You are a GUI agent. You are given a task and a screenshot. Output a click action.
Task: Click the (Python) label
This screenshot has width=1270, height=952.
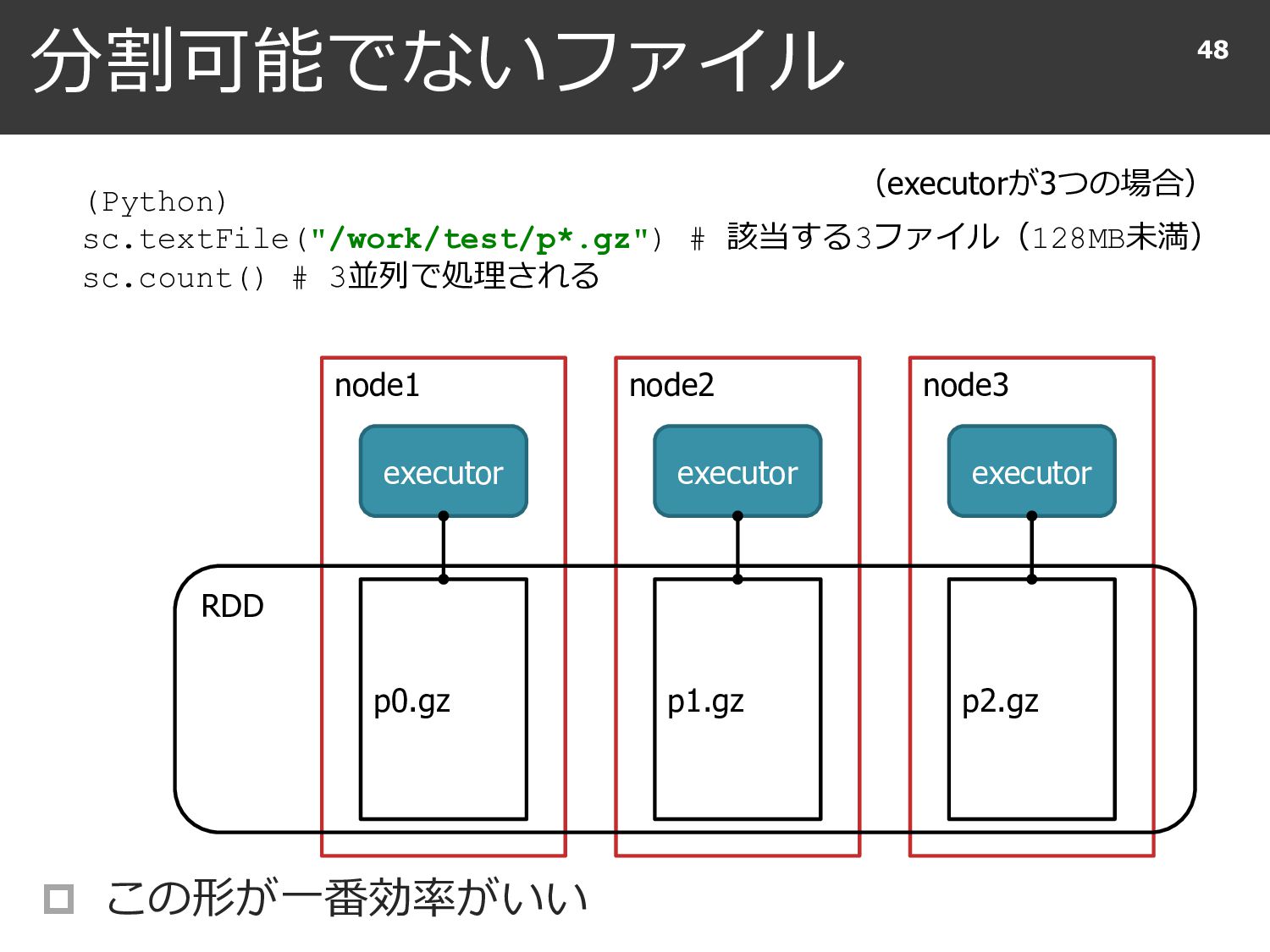coord(157,202)
